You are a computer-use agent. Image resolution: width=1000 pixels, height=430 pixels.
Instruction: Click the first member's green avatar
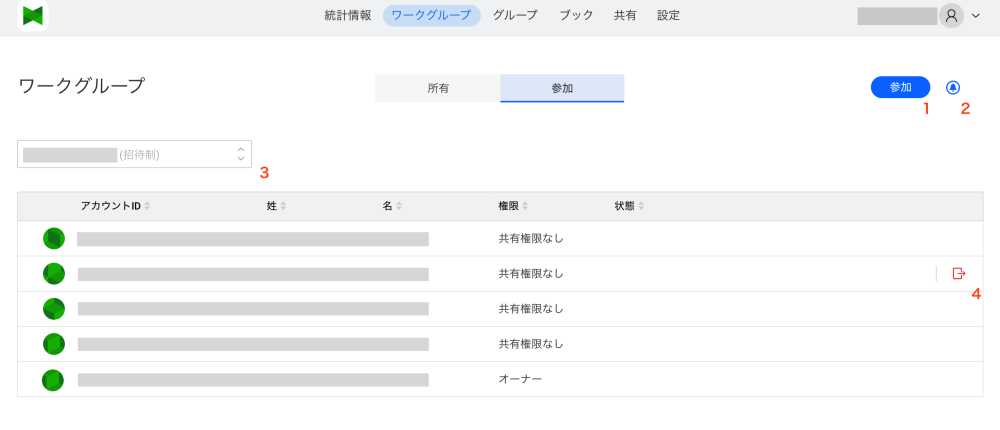[x=53, y=238]
